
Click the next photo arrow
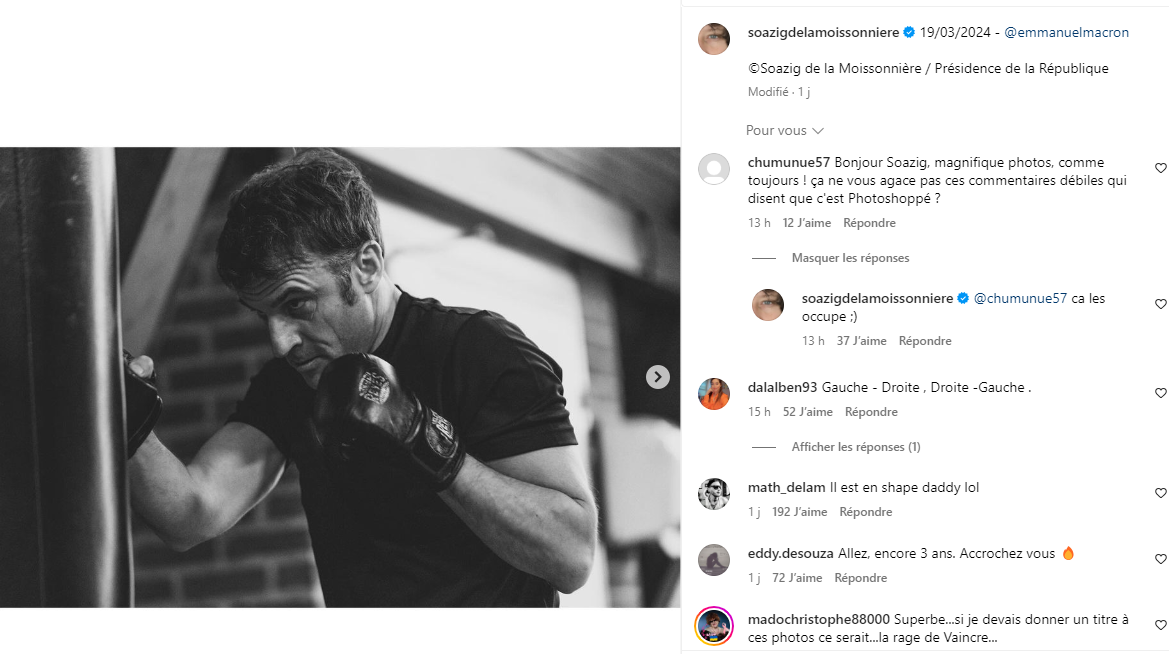[x=657, y=377]
